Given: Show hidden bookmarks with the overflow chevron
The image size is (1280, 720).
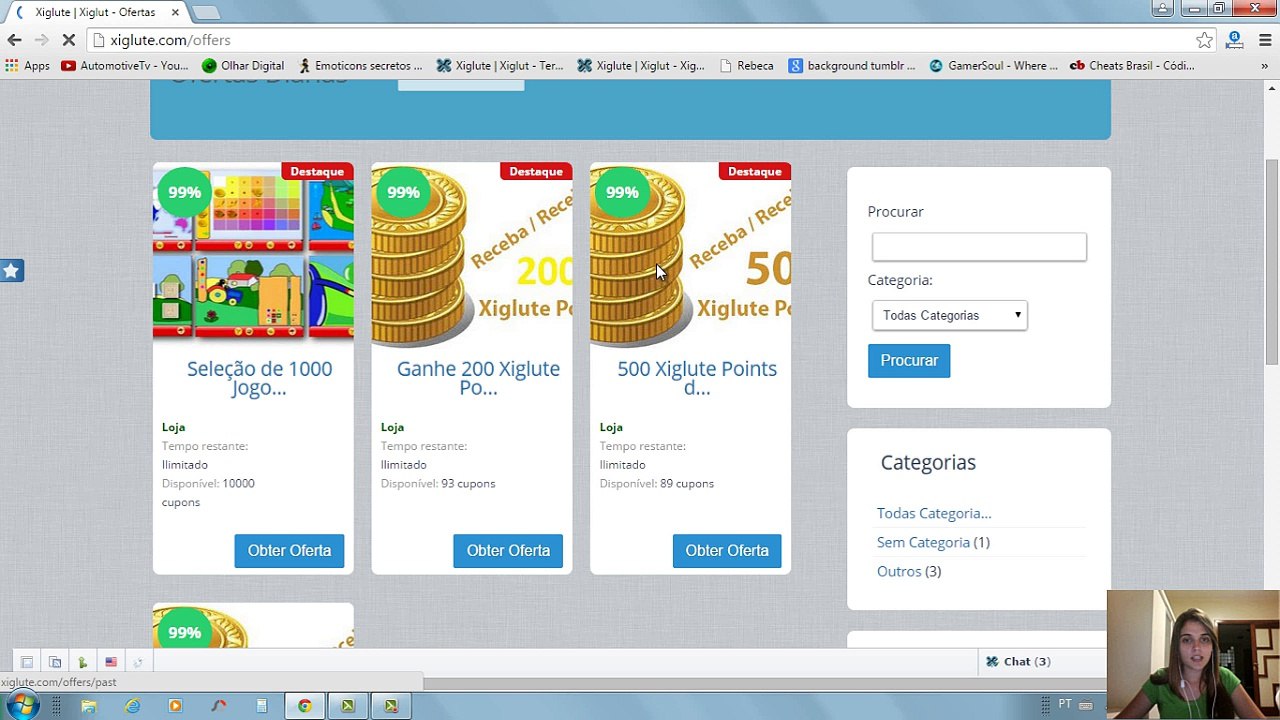Looking at the screenshot, I should tap(1265, 66).
